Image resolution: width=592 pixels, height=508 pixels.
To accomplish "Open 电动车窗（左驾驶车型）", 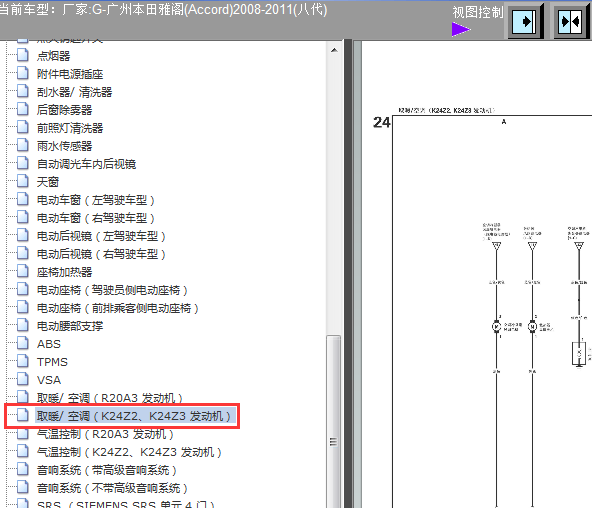I will tap(96, 200).
